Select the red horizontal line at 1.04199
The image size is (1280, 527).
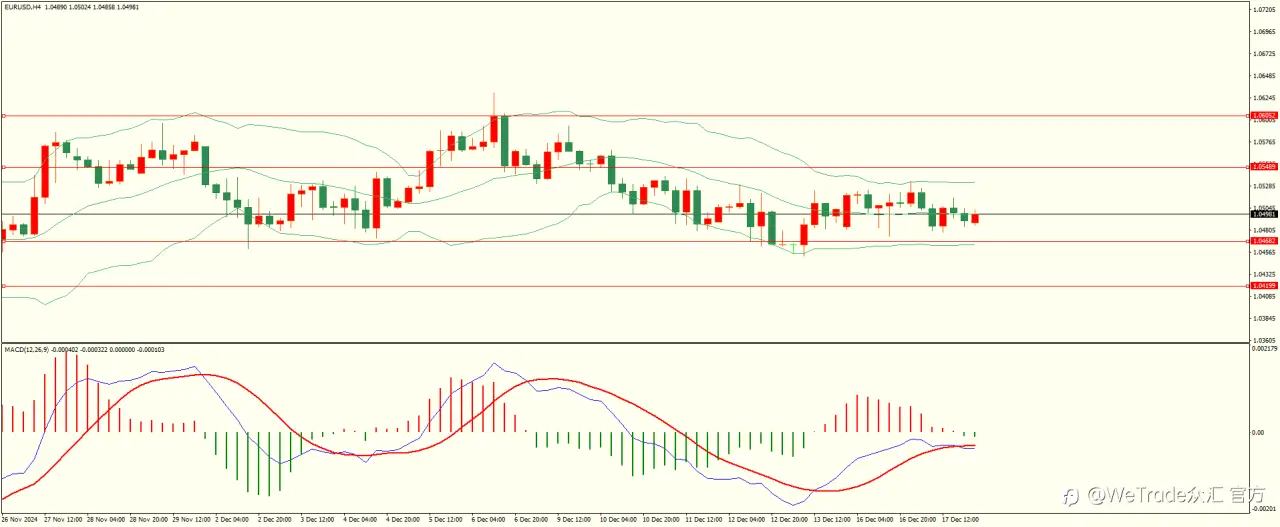coord(624,286)
